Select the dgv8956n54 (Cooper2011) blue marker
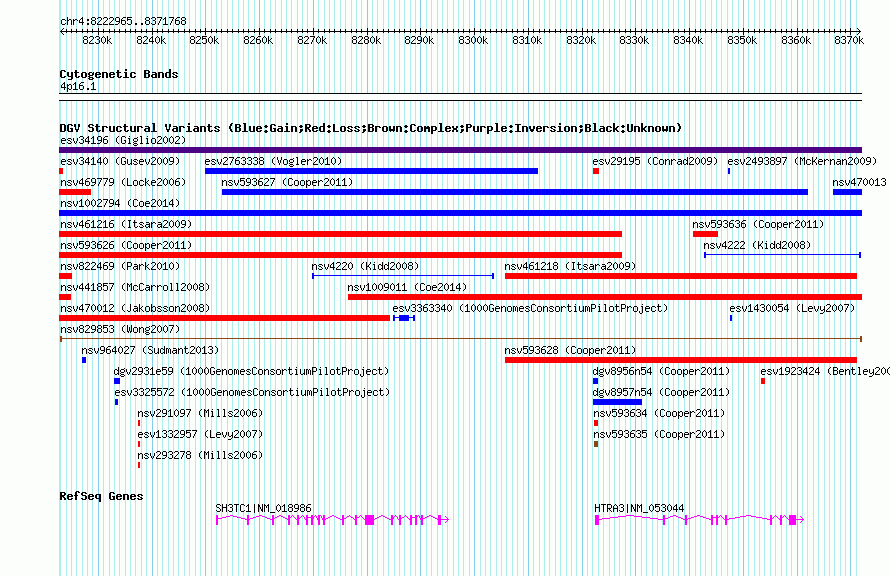Screen dimensions: 890x576 coord(595,381)
